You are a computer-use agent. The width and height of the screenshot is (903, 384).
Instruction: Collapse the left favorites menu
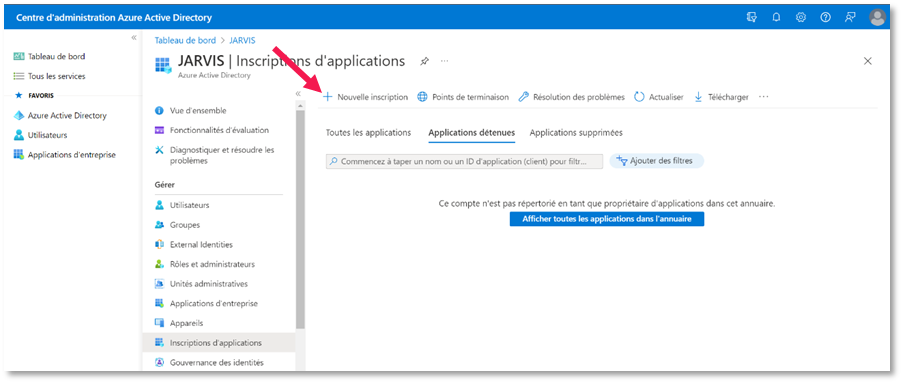point(134,37)
